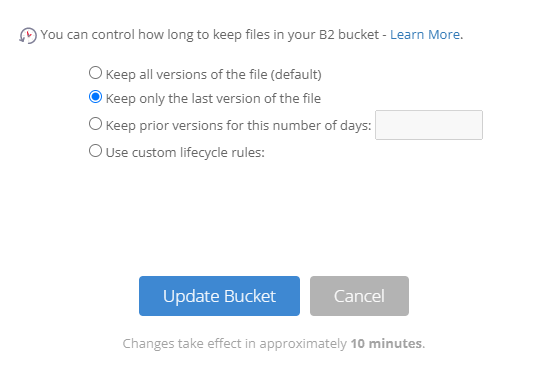Click 'Keep prior versions for this number of days' label
The image size is (558, 379).
coord(238,125)
